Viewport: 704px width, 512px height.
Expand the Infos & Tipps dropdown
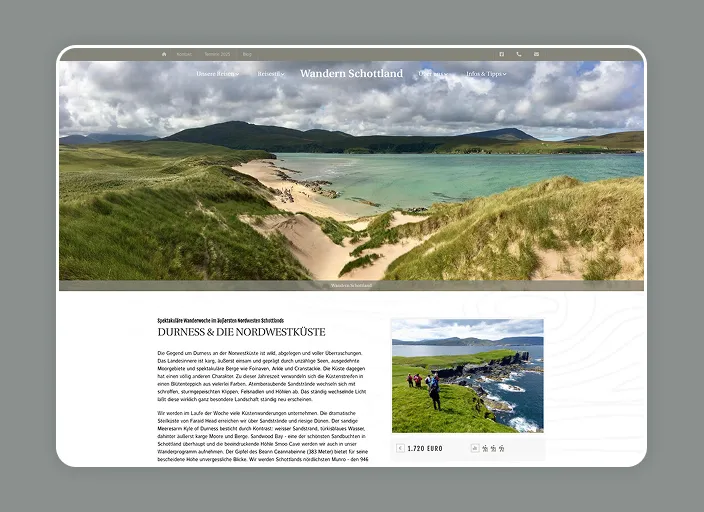(486, 74)
